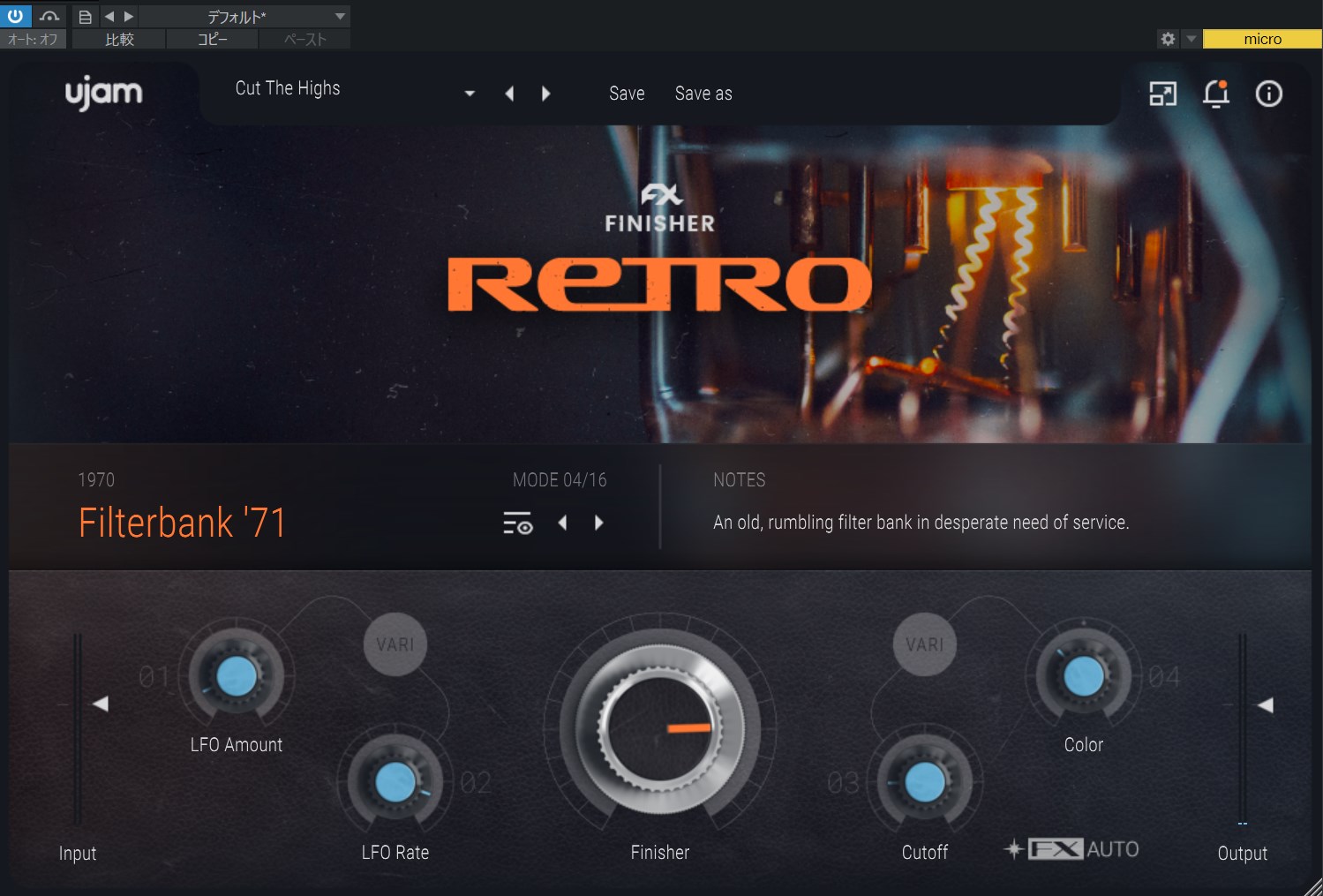Go to previous preset arrow

click(x=509, y=94)
